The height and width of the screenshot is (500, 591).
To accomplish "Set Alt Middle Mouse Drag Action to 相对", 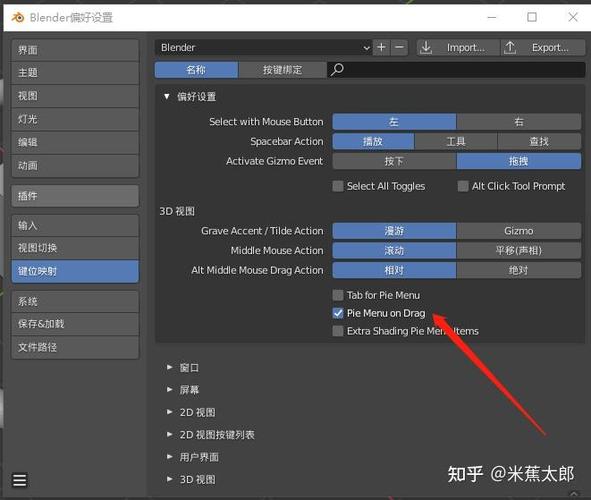I will (394, 270).
